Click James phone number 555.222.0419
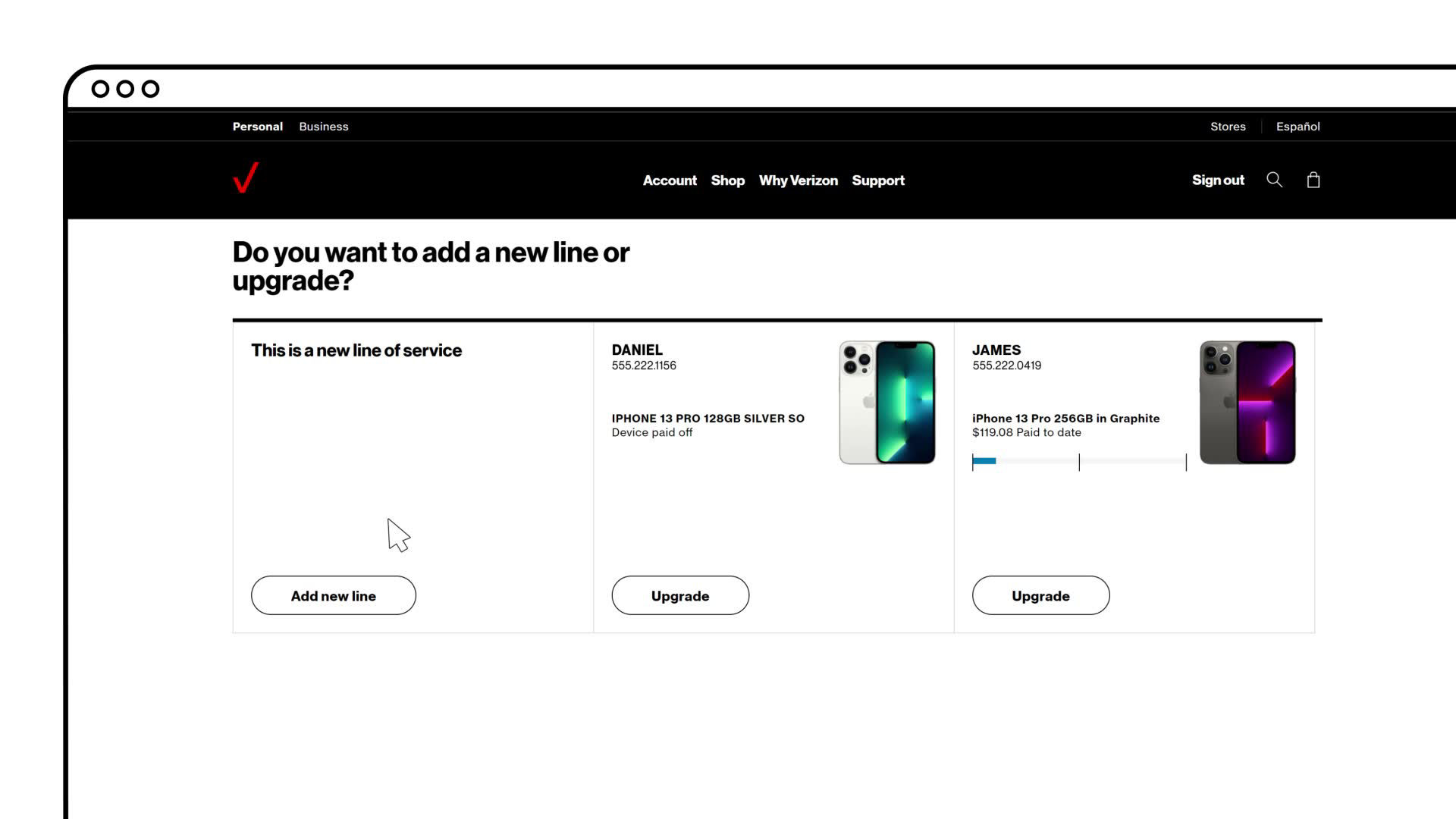The height and width of the screenshot is (819, 1456). pyautogui.click(x=1006, y=365)
